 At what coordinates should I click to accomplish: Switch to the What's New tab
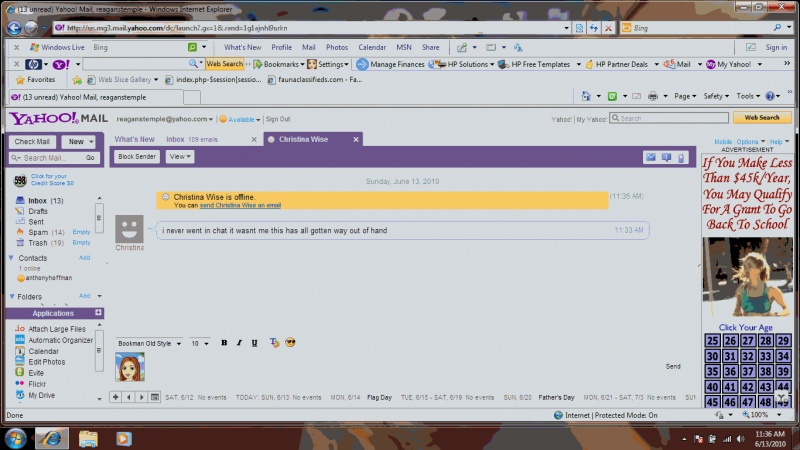click(134, 139)
